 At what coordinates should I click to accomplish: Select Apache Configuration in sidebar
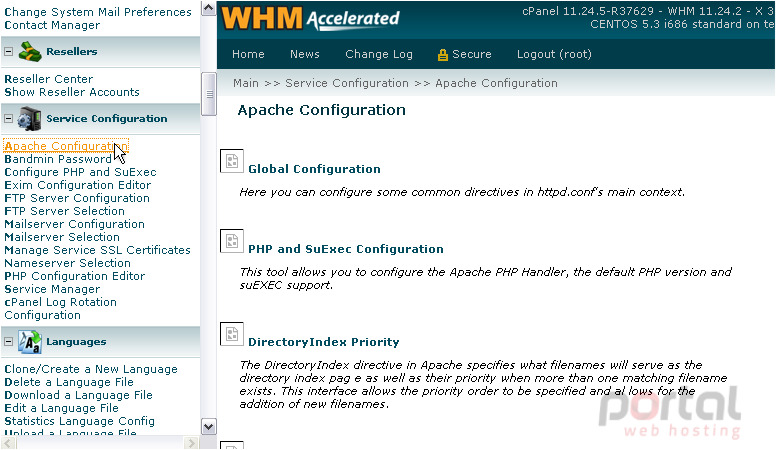point(66,146)
